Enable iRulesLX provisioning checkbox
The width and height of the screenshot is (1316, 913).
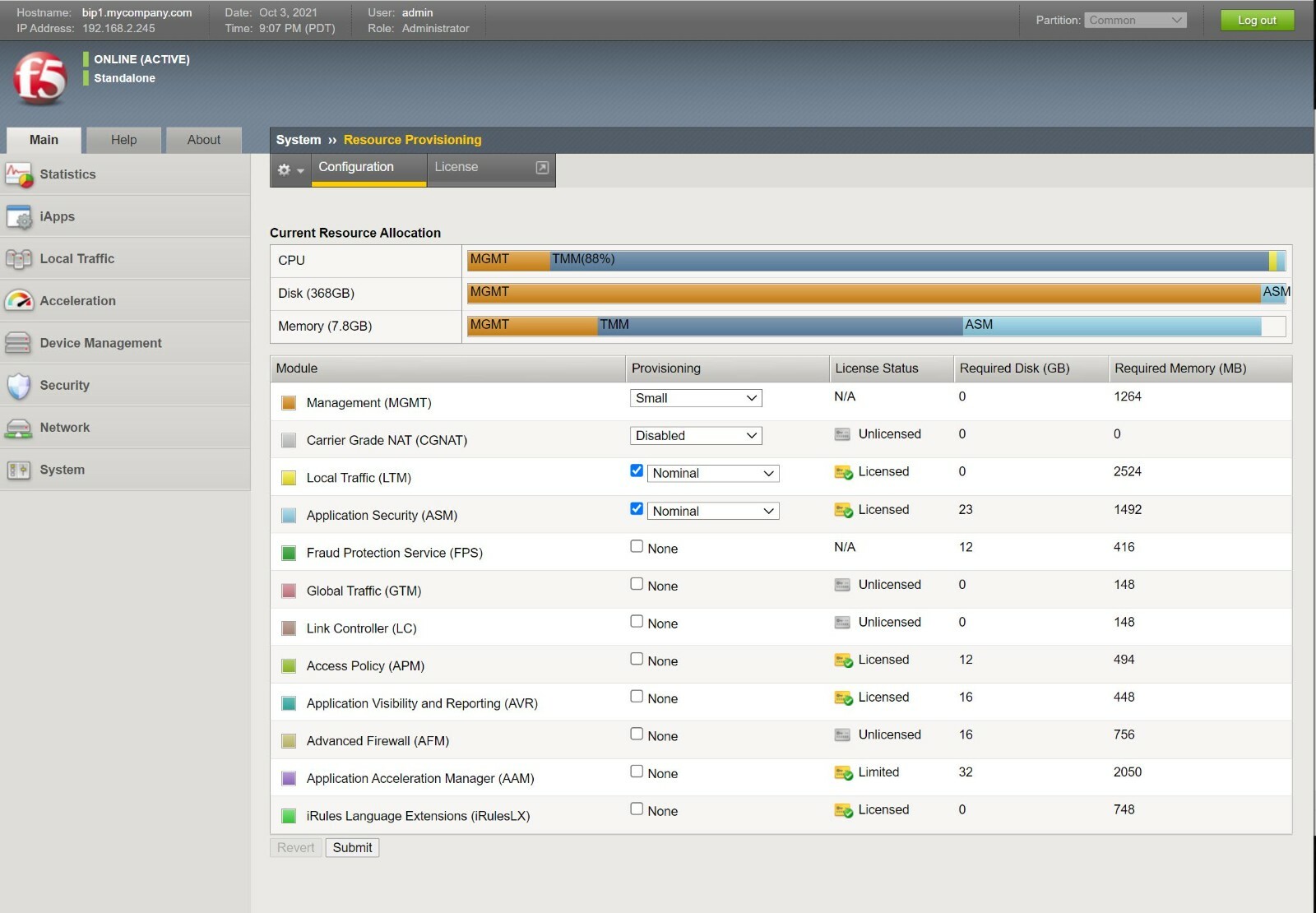point(637,809)
